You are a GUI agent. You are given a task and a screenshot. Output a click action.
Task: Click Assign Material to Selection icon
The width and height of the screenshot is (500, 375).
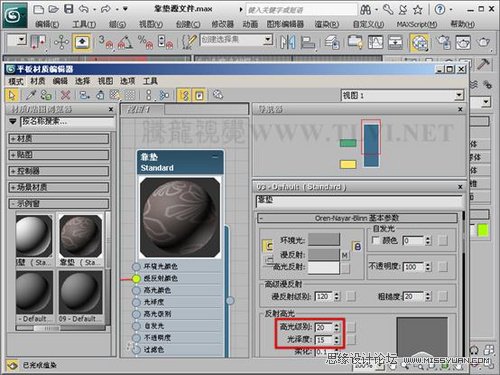tap(46, 95)
